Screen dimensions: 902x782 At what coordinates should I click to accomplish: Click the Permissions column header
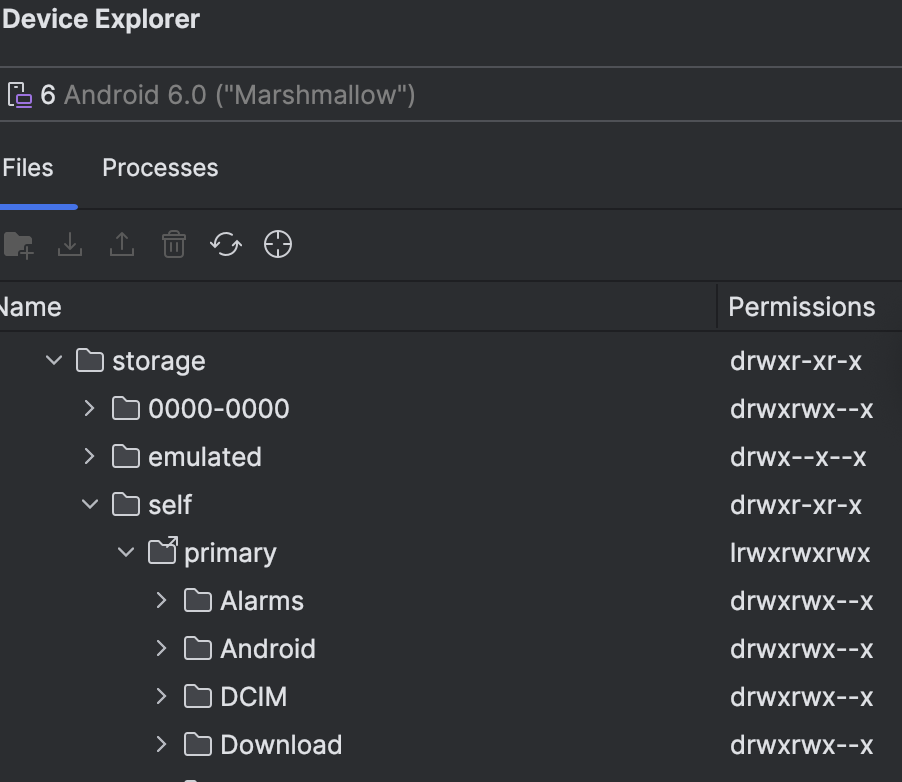point(801,307)
